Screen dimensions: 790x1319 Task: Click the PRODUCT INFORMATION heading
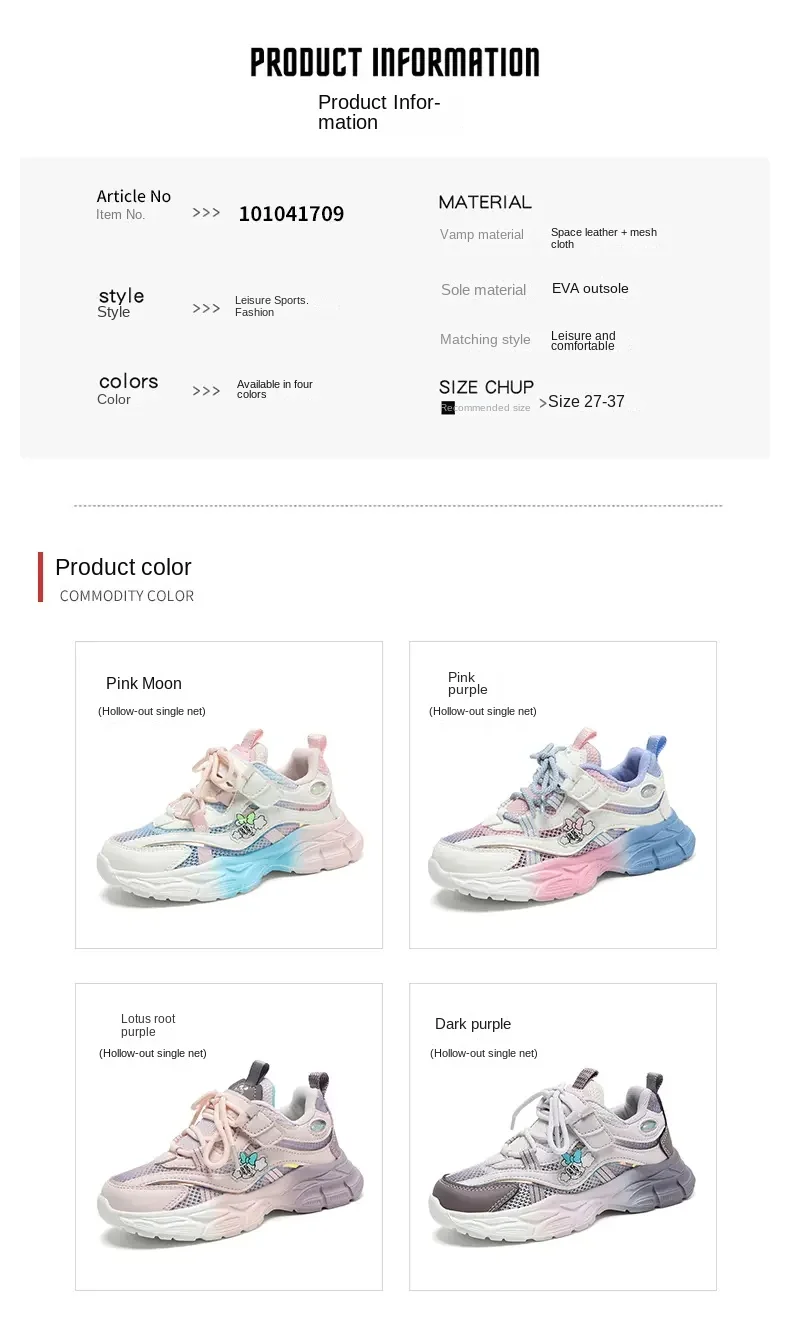[395, 62]
